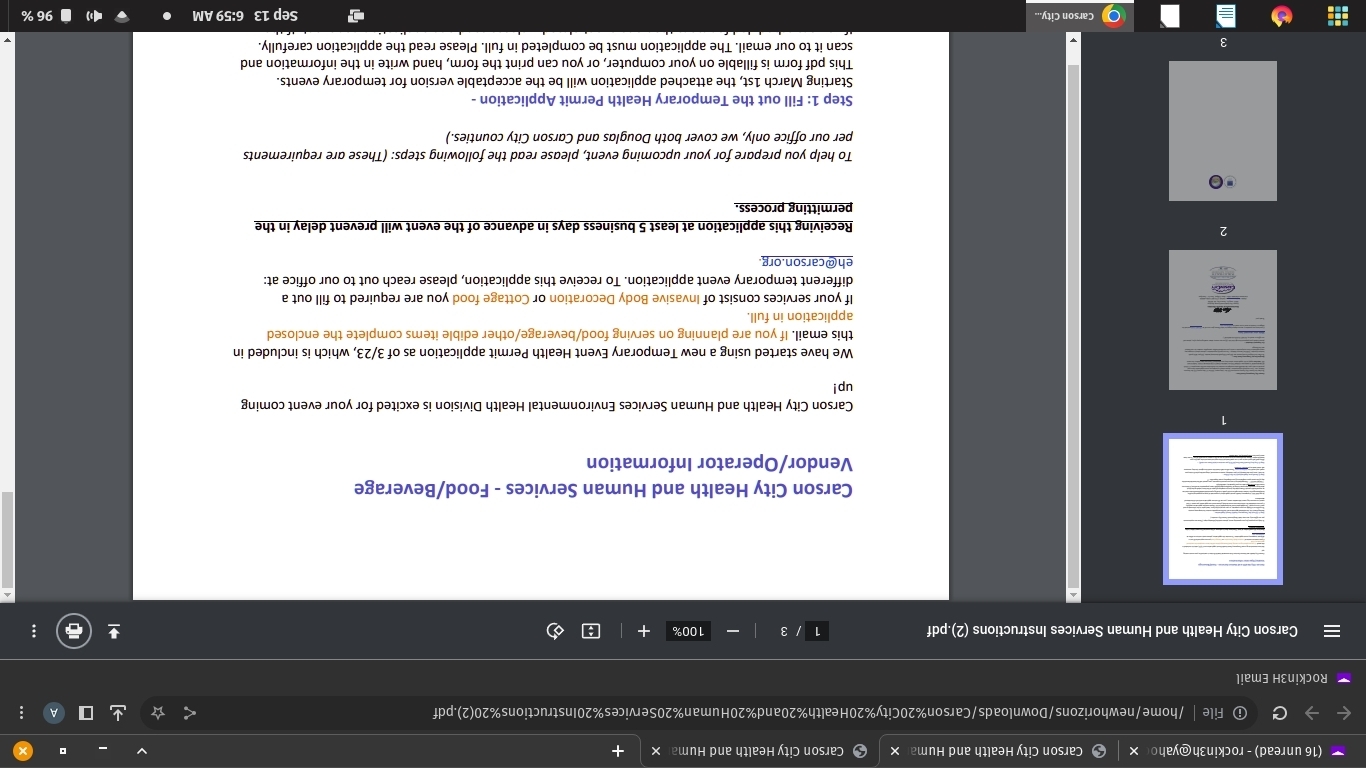Zoom in with the plus icon

point(644,631)
